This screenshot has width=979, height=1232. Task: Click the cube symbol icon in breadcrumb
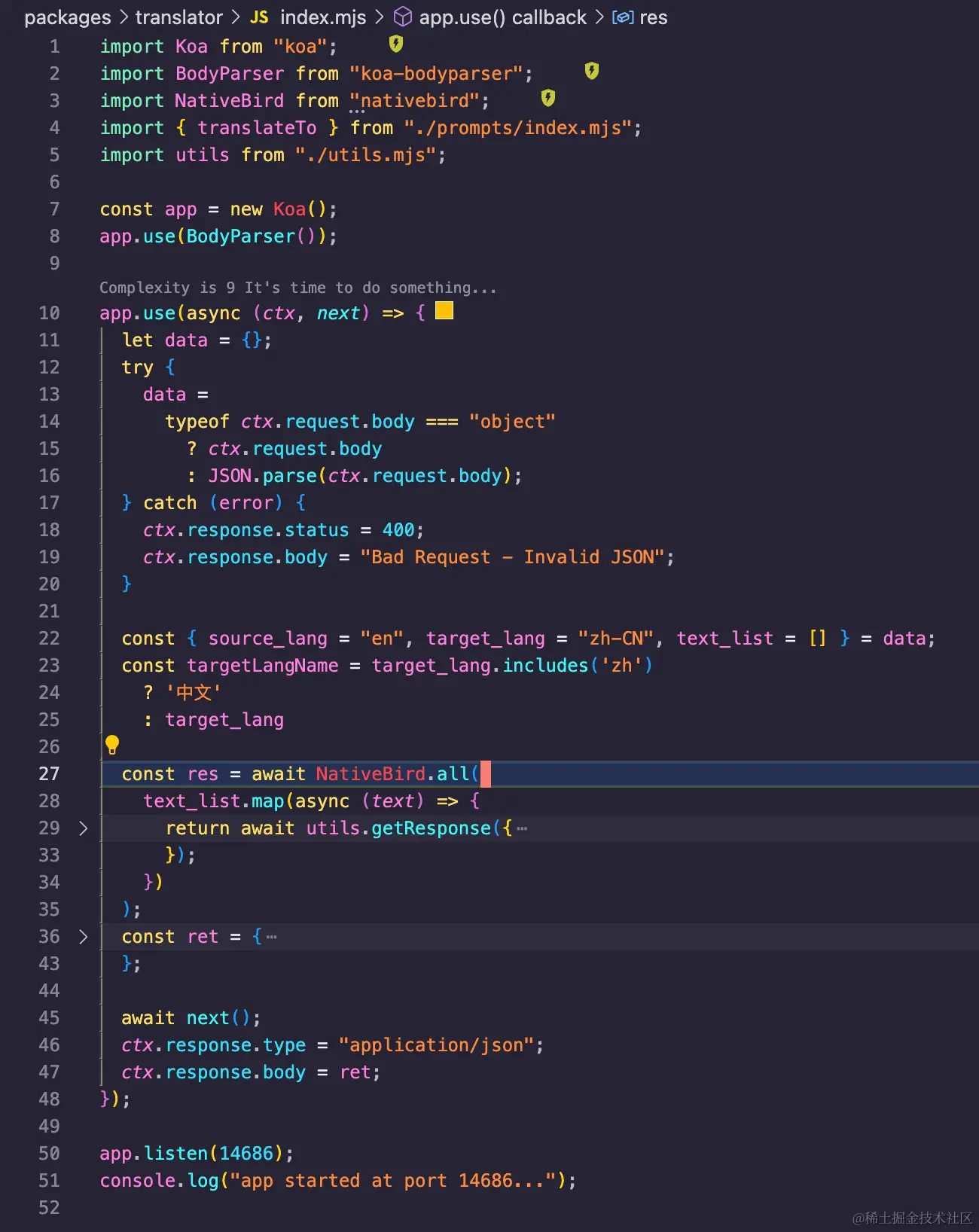point(403,17)
